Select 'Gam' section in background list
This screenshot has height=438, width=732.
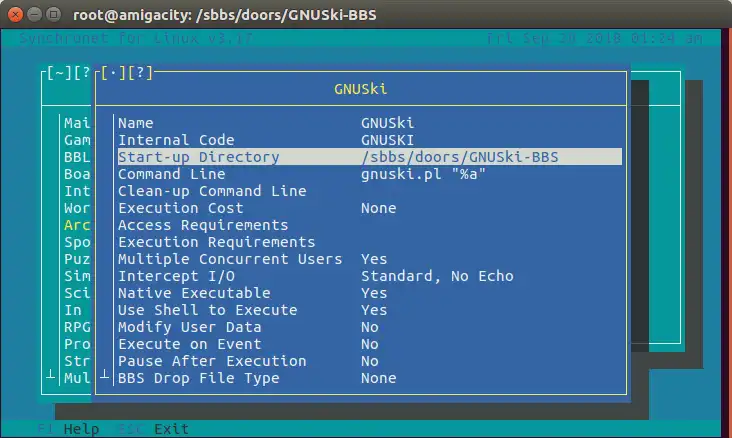tap(77, 140)
